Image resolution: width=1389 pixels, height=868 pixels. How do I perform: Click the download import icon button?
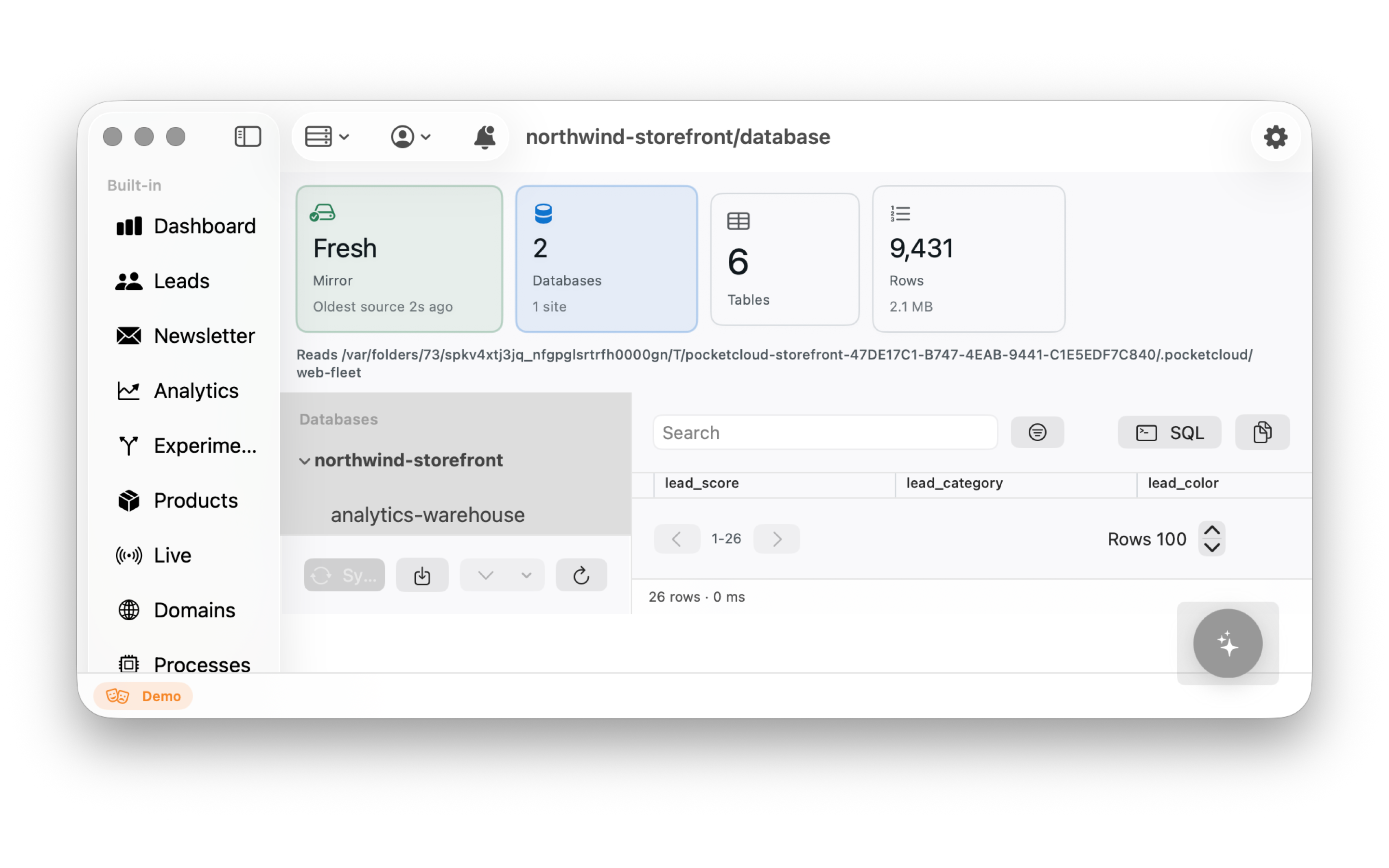tap(422, 575)
